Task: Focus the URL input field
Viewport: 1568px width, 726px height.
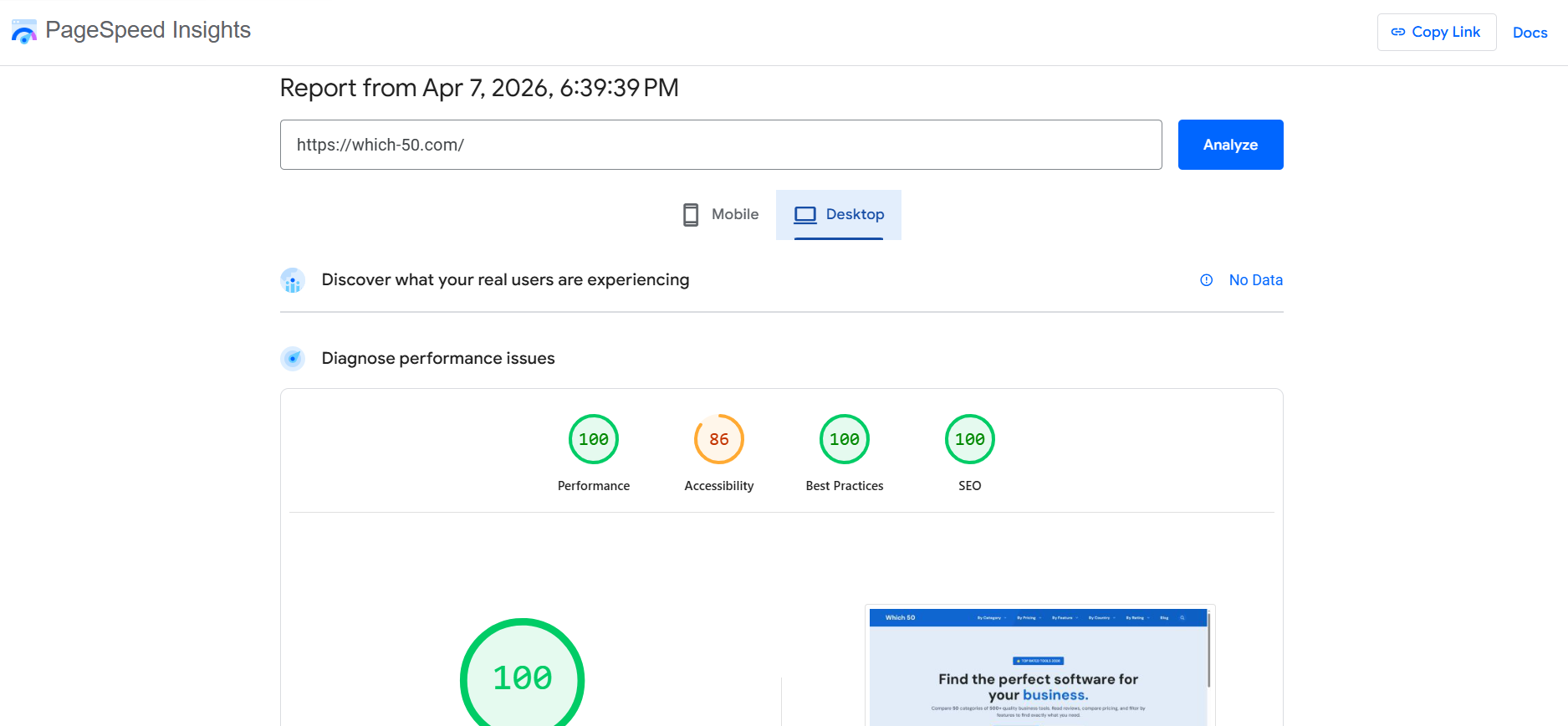Action: click(x=720, y=145)
